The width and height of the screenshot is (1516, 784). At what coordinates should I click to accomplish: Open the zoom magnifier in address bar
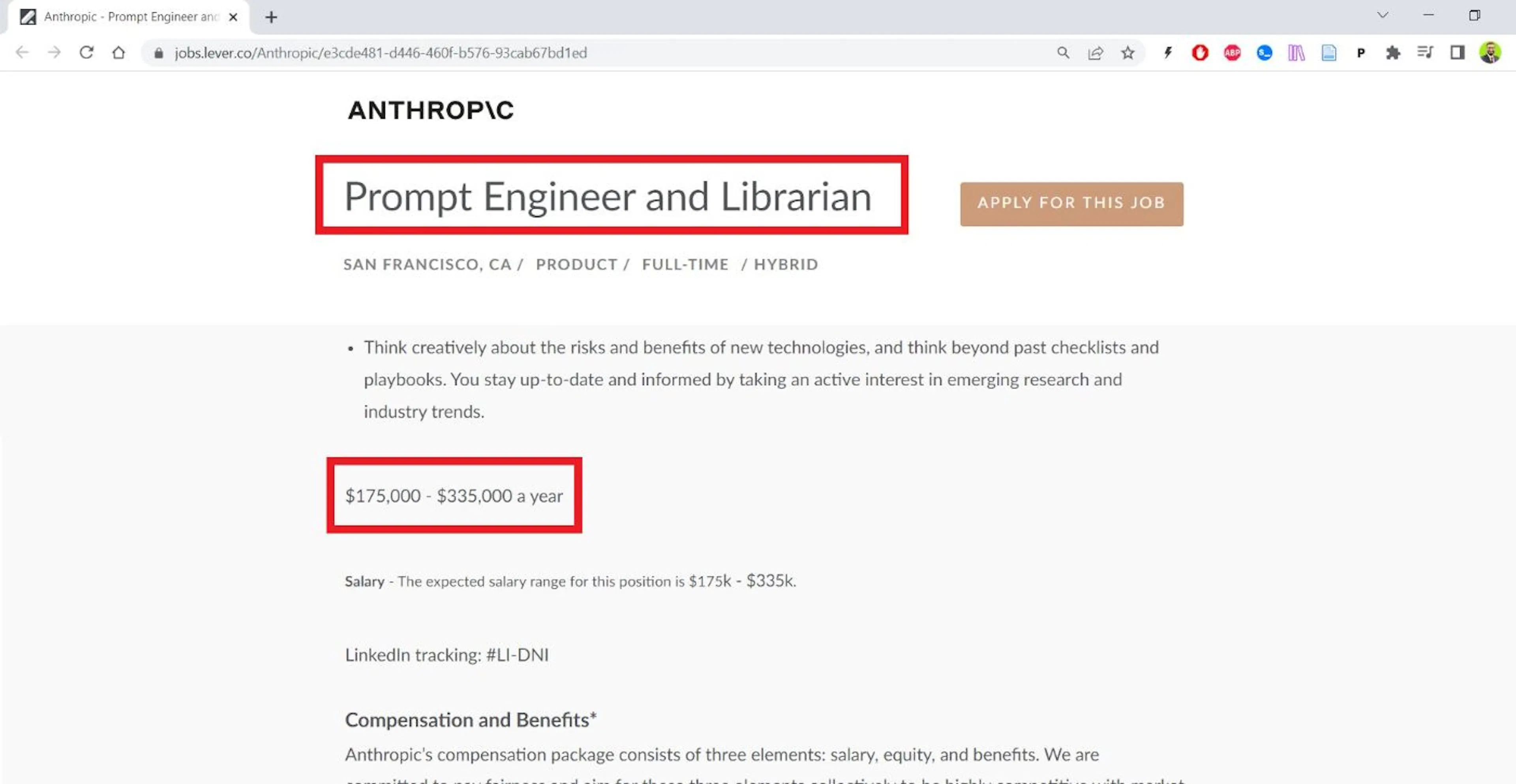(x=1063, y=53)
